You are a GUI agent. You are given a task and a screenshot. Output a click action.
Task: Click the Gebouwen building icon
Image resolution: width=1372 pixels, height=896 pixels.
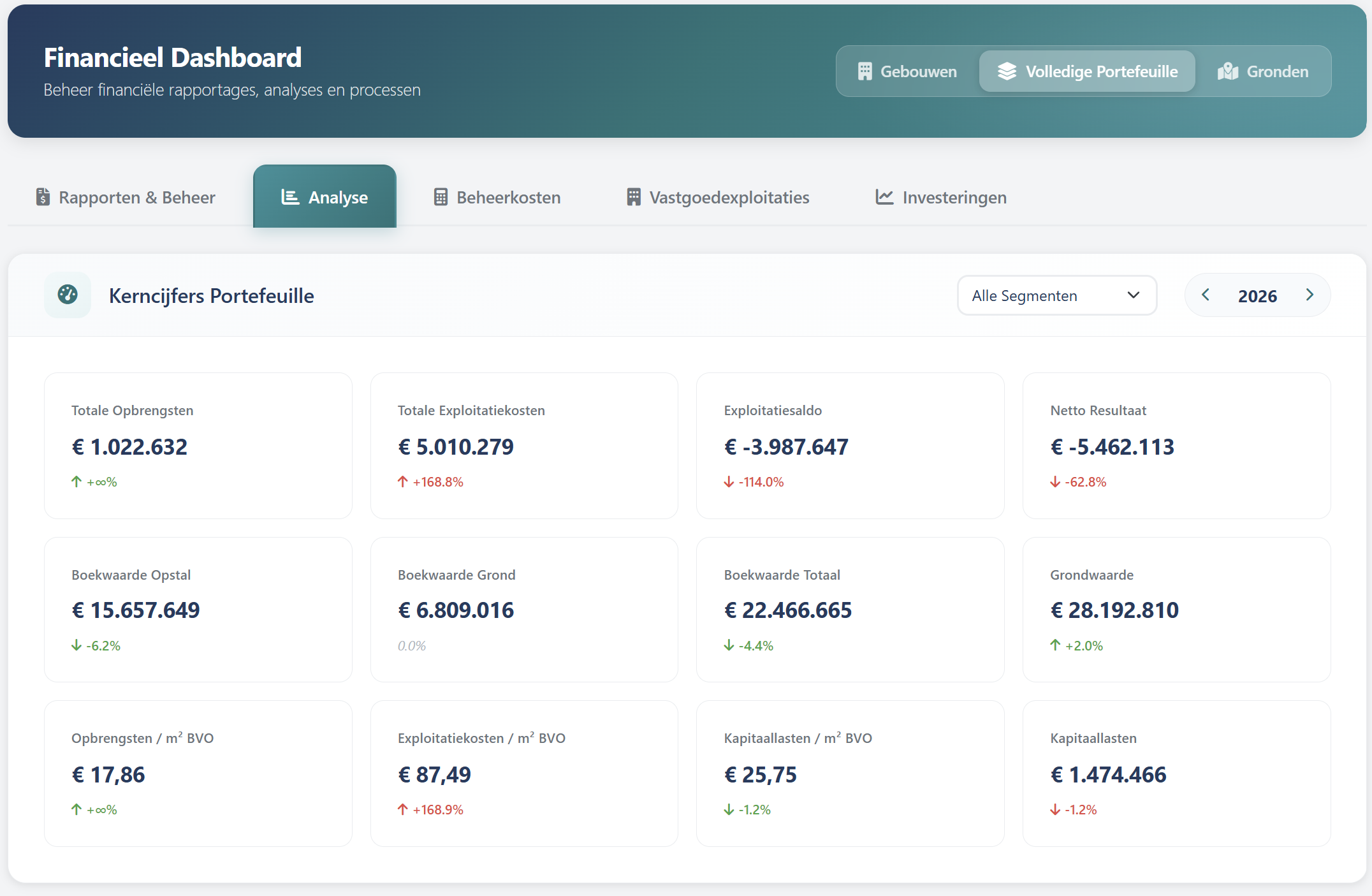(866, 71)
